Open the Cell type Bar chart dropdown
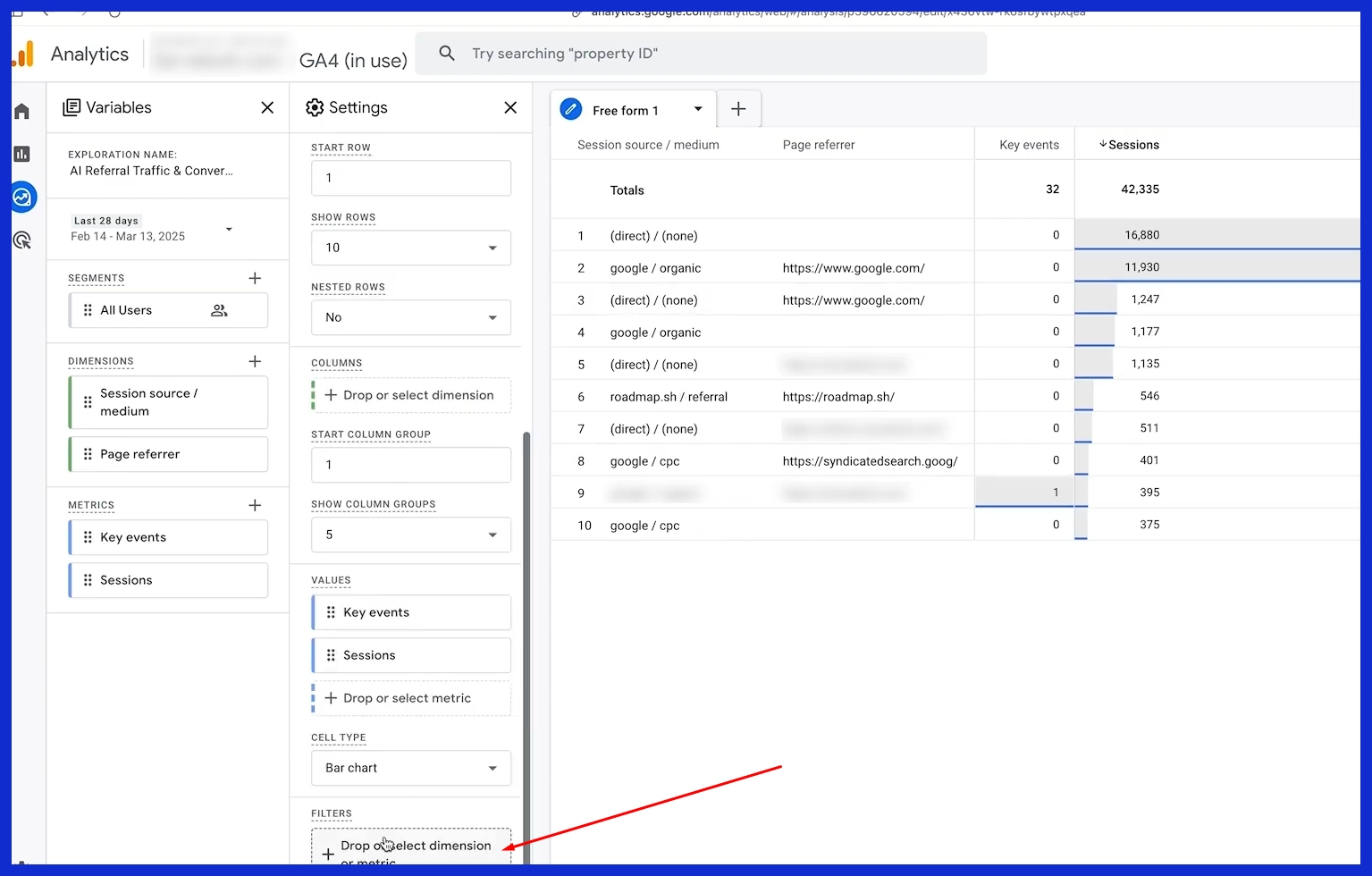Screen dimensions: 1372x876 point(411,768)
